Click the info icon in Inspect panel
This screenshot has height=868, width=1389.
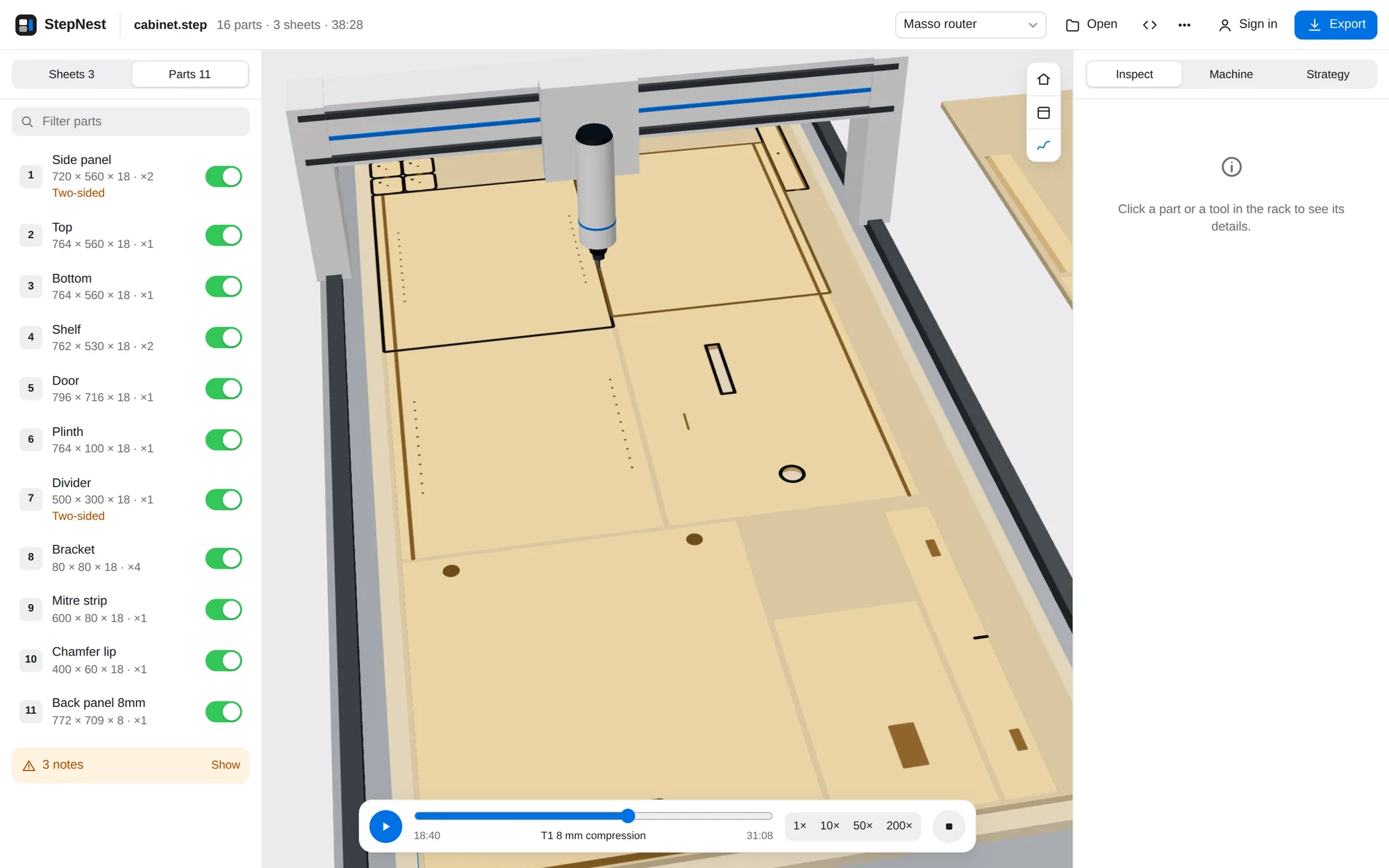(1231, 167)
